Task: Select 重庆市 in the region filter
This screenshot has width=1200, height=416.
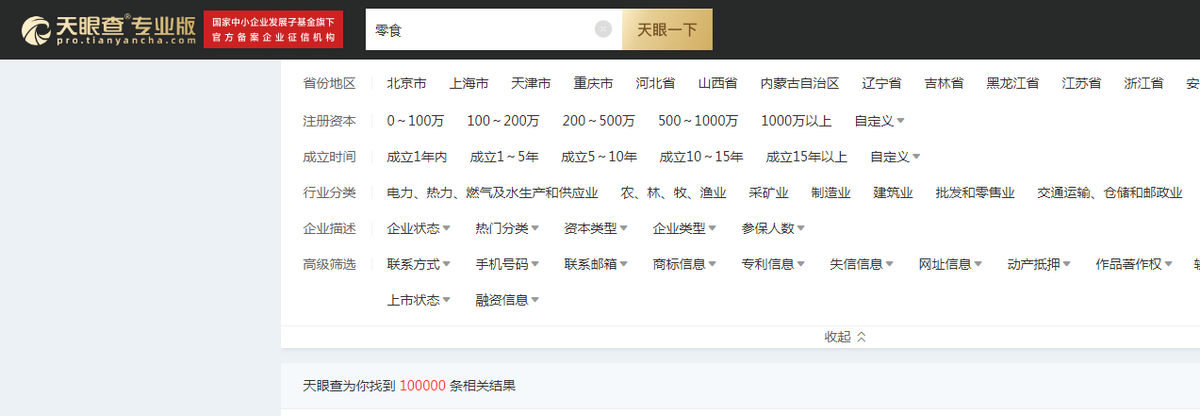Action: pyautogui.click(x=593, y=84)
